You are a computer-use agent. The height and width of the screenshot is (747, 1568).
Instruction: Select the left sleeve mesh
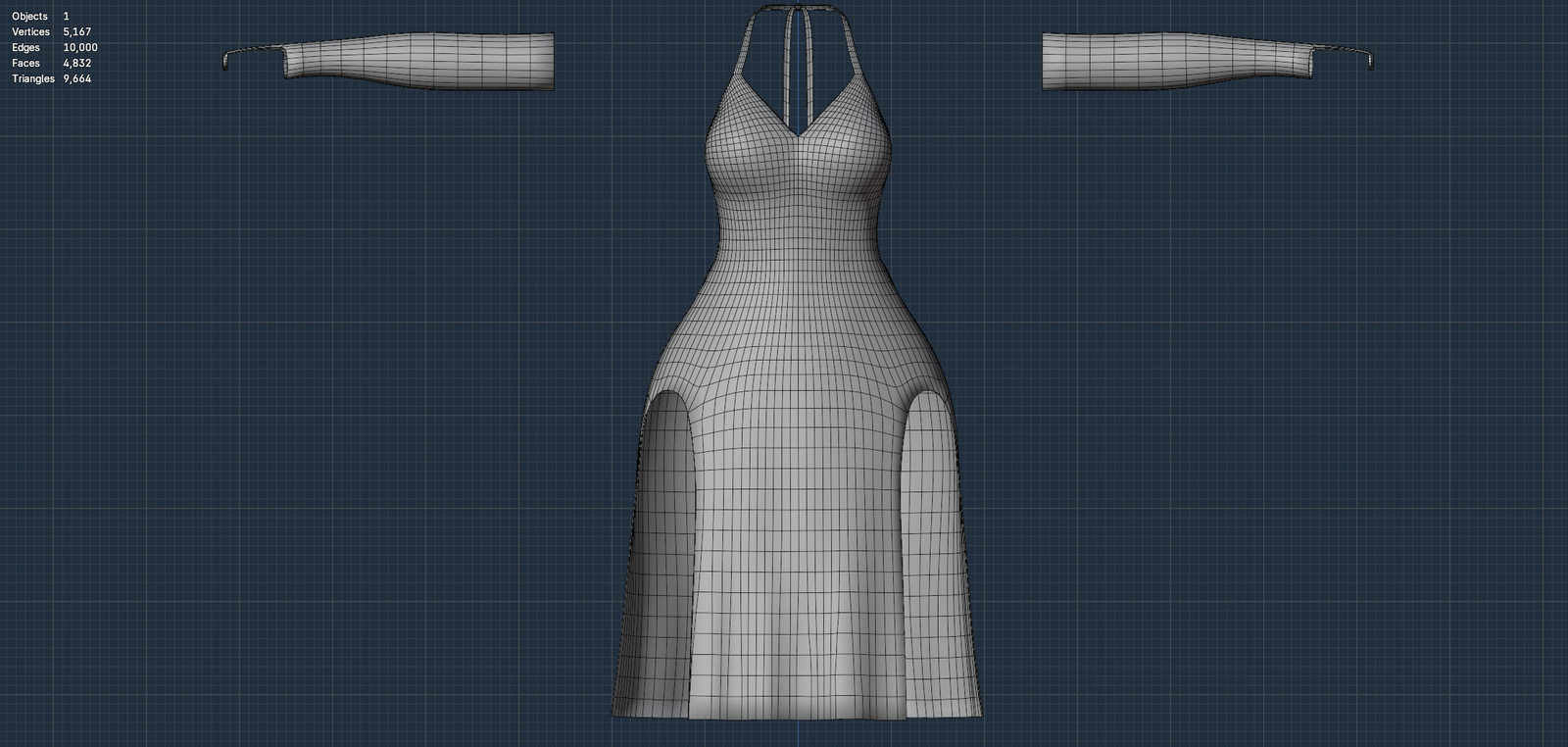pyautogui.click(x=421, y=61)
